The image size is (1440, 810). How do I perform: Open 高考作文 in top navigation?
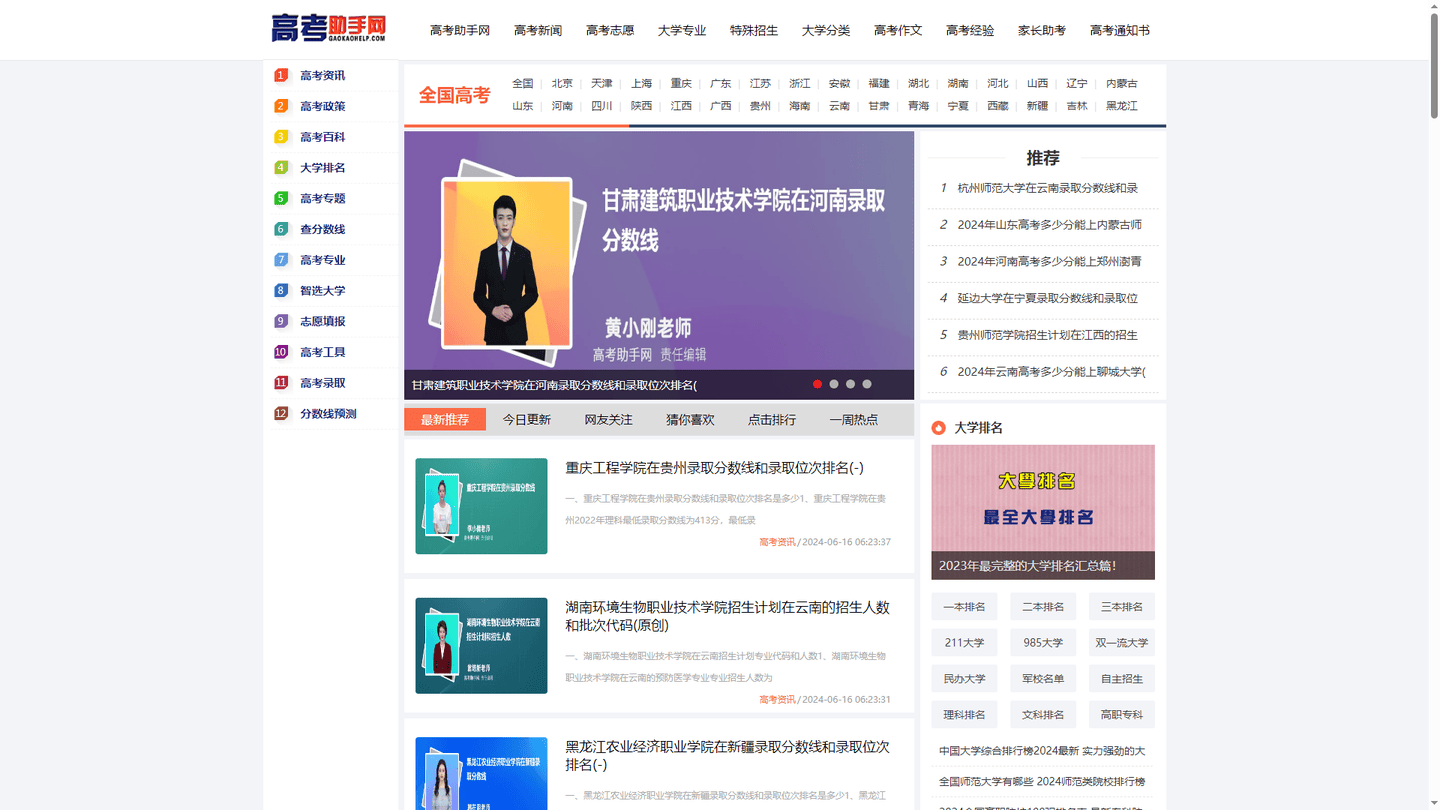click(898, 30)
